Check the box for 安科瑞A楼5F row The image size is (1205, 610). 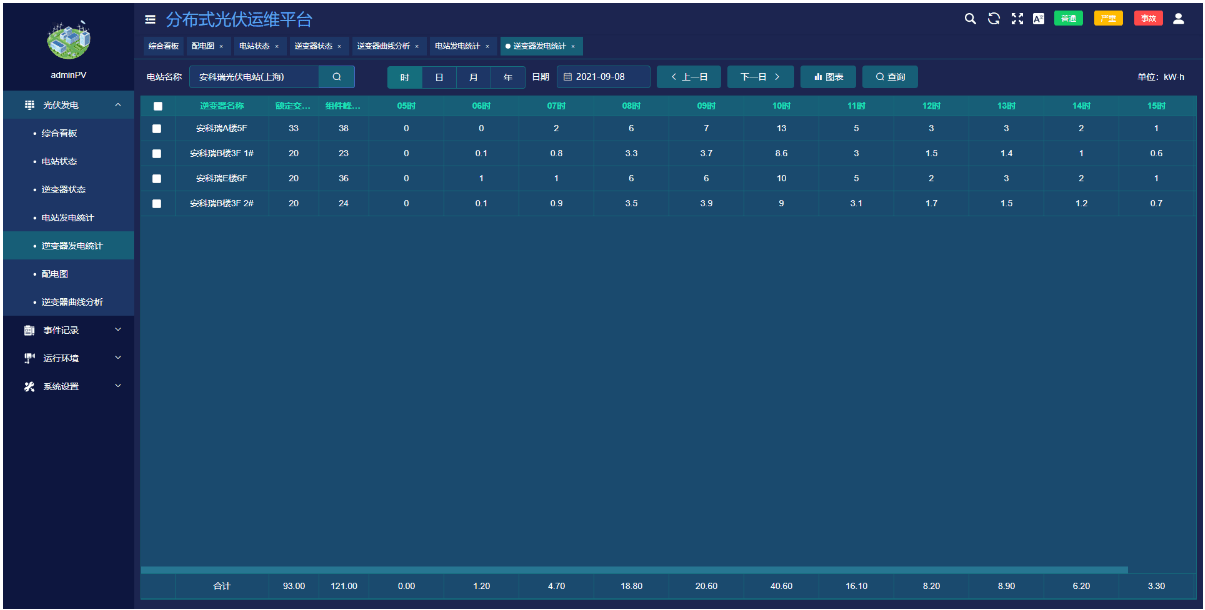pos(157,128)
